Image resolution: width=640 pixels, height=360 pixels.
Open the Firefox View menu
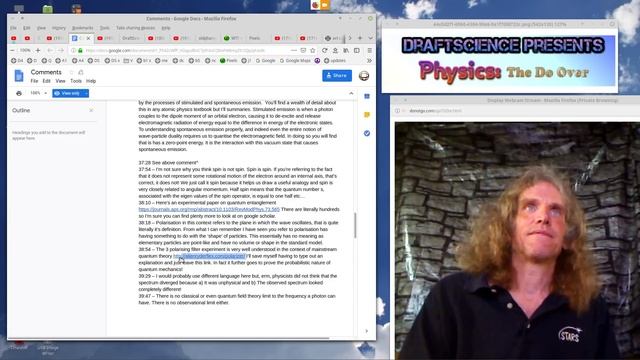pyautogui.click(x=41, y=28)
